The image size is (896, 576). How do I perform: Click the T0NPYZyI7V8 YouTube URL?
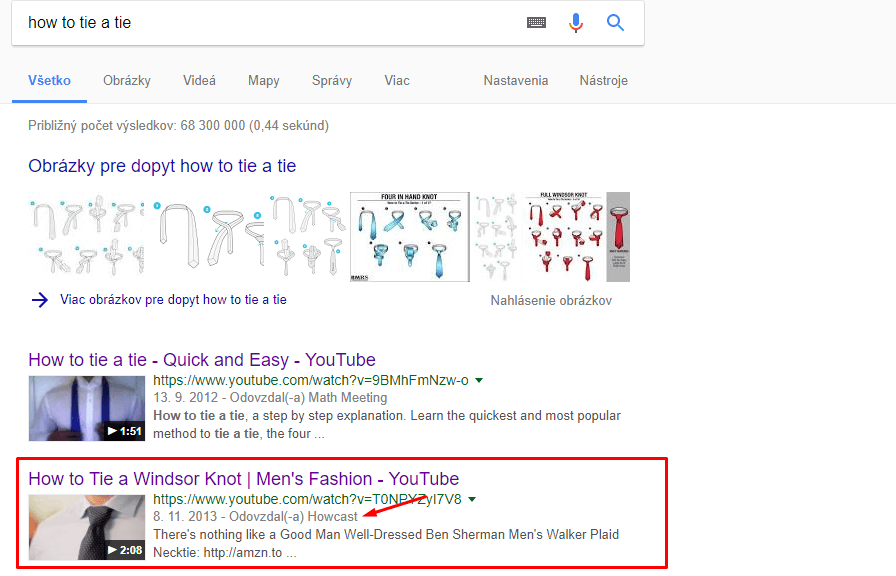307,499
